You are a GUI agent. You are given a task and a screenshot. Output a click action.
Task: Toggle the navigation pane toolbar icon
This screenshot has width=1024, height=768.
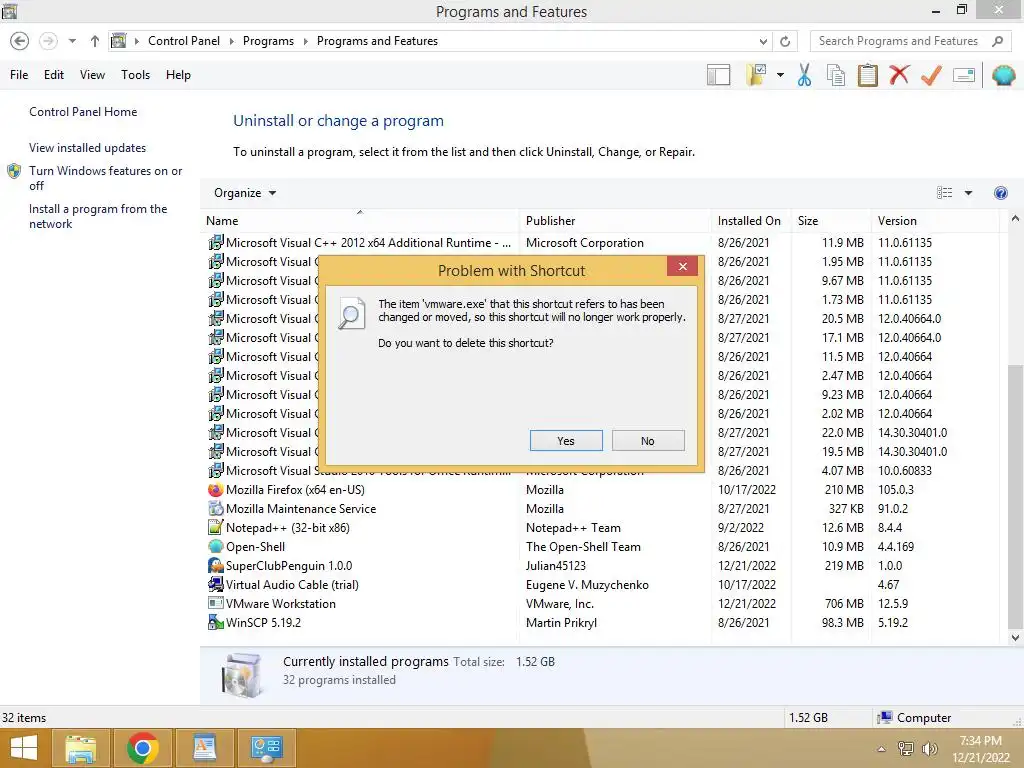coord(718,75)
